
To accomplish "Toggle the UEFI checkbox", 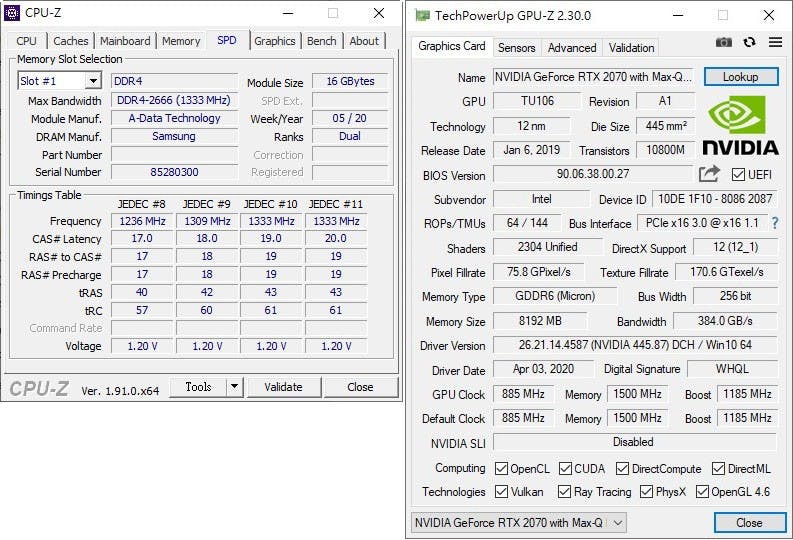I will 738,175.
